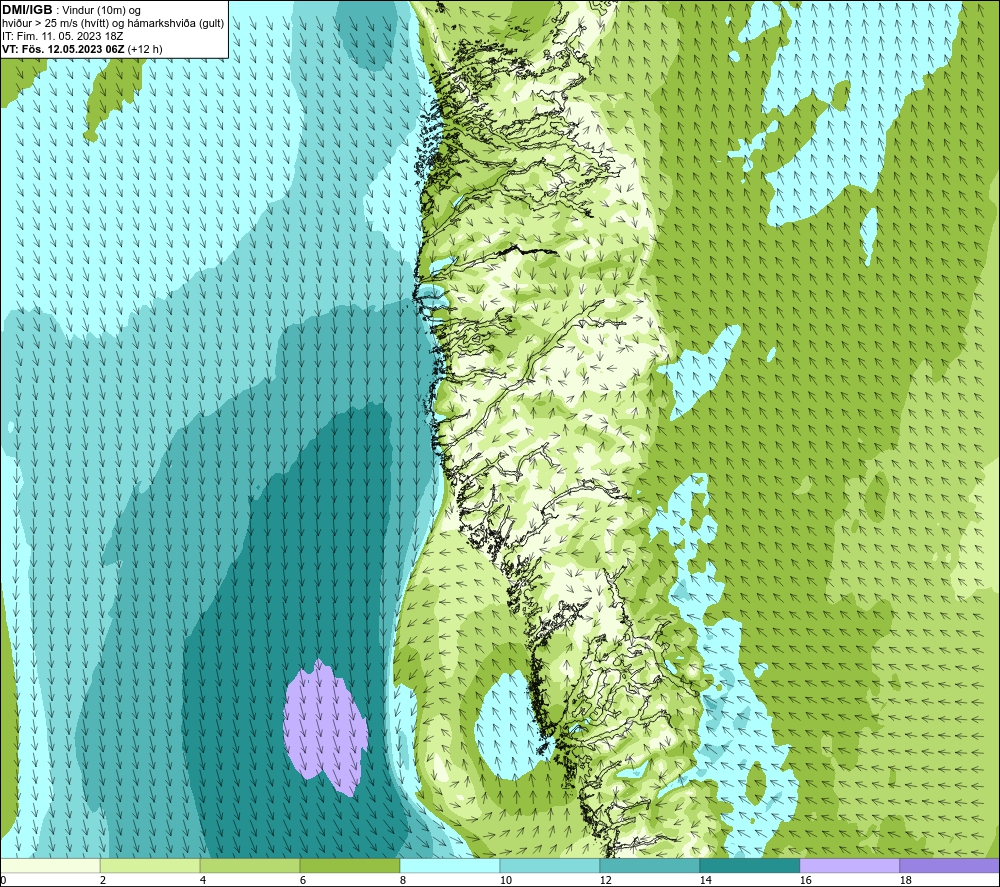1000x887 pixels.
Task: Select the darker purple legend swatch above 18
Action: pyautogui.click(x=949, y=865)
